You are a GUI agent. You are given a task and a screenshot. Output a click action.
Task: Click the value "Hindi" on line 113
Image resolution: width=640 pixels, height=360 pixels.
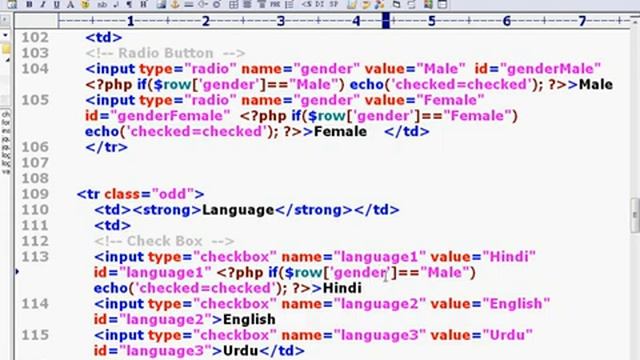[509, 257]
